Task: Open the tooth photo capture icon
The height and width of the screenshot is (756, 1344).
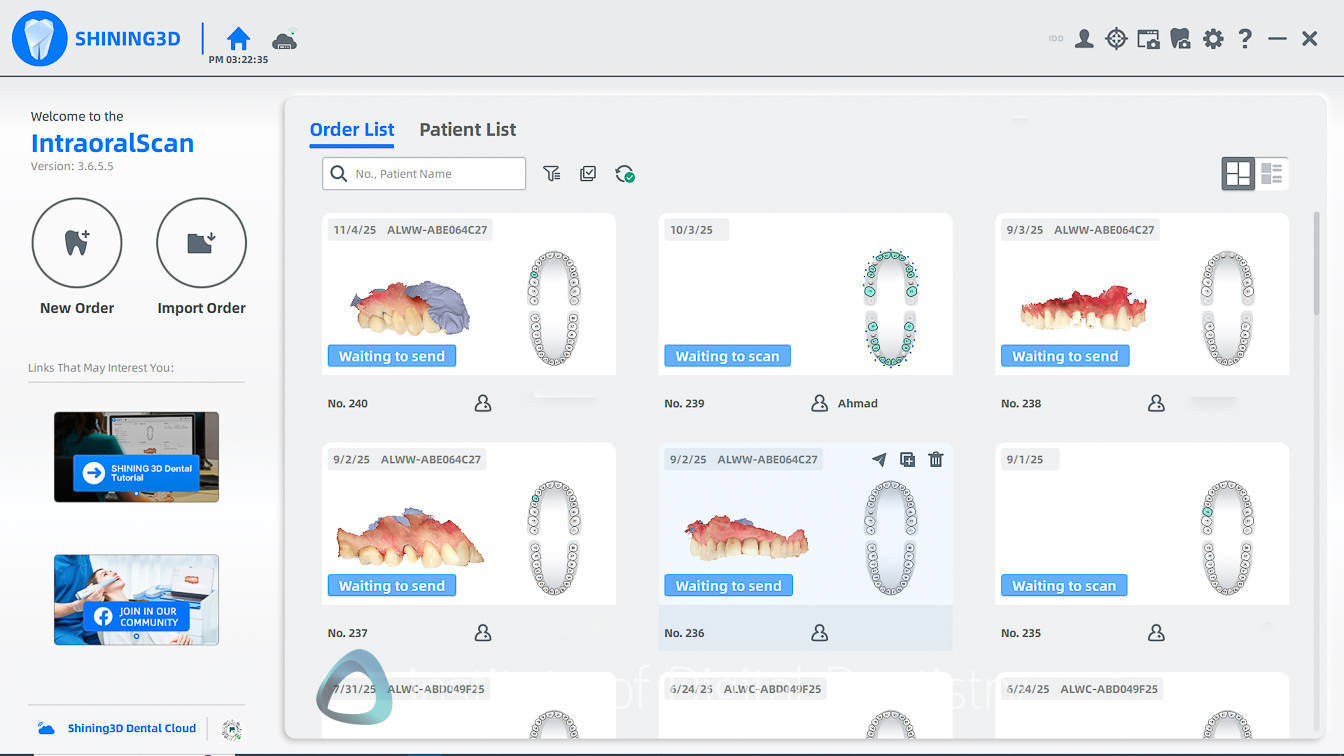Action: pos(1180,38)
